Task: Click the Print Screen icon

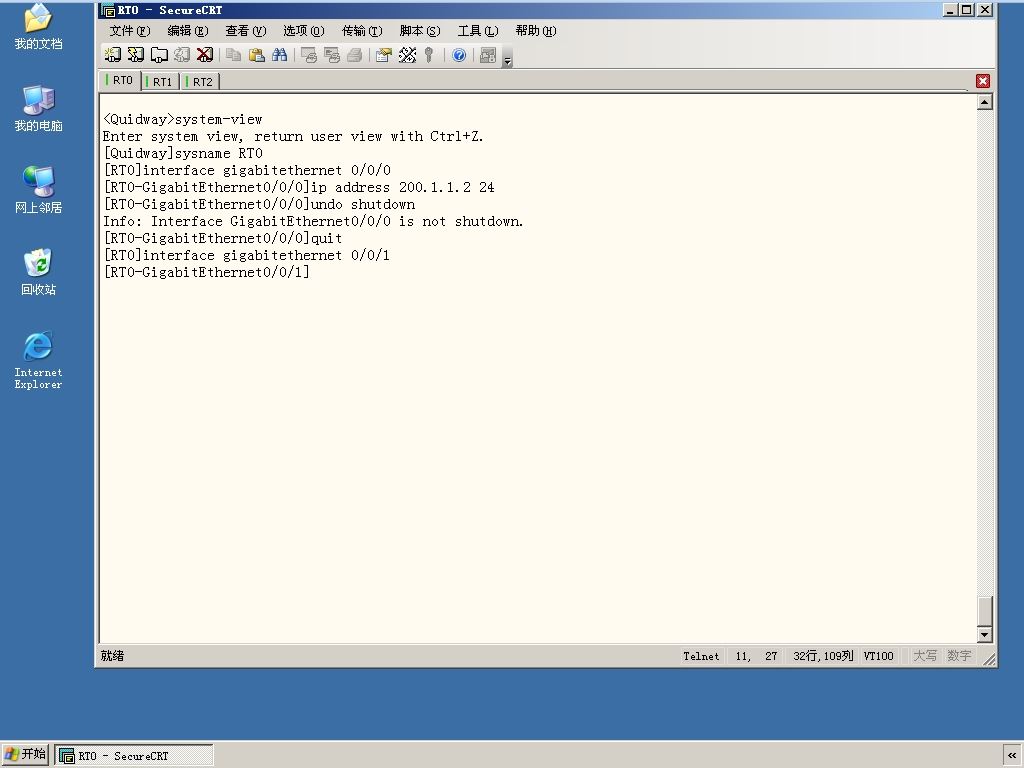Action: [x=308, y=55]
